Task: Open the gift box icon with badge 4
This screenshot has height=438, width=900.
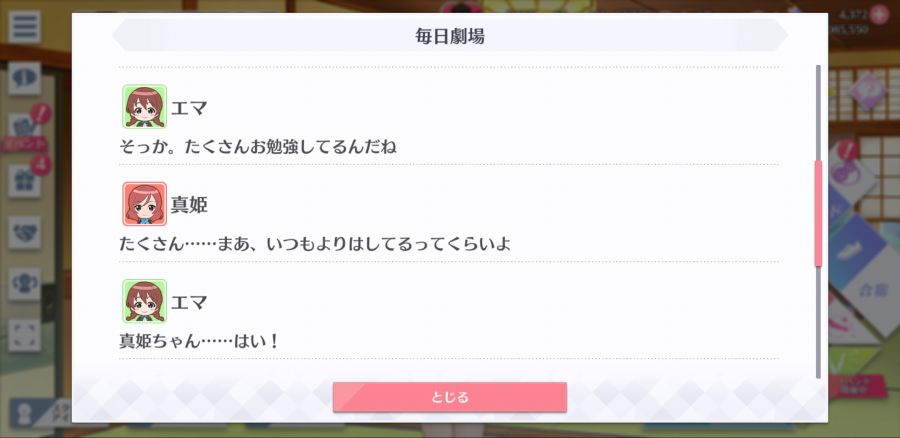Action: tap(24, 181)
